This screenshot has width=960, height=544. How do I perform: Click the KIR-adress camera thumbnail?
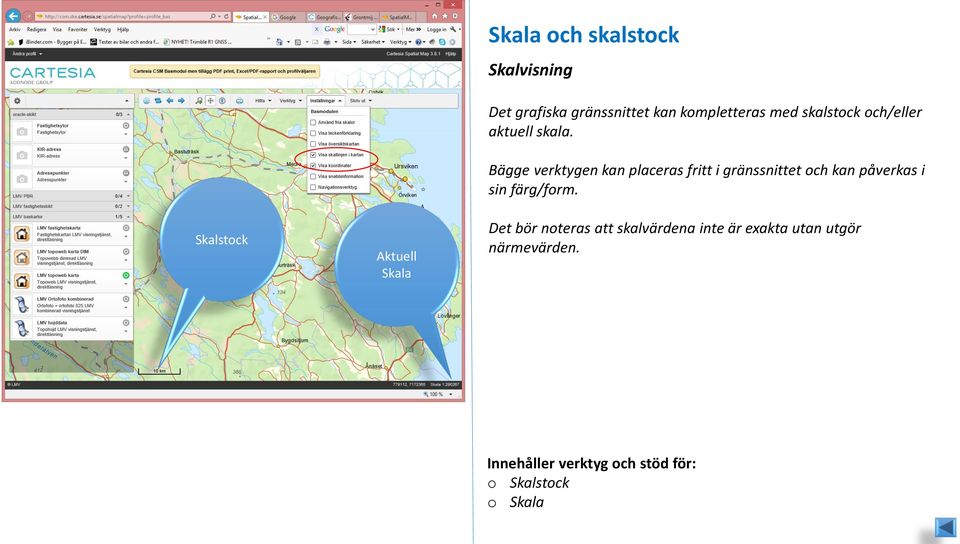(x=22, y=155)
